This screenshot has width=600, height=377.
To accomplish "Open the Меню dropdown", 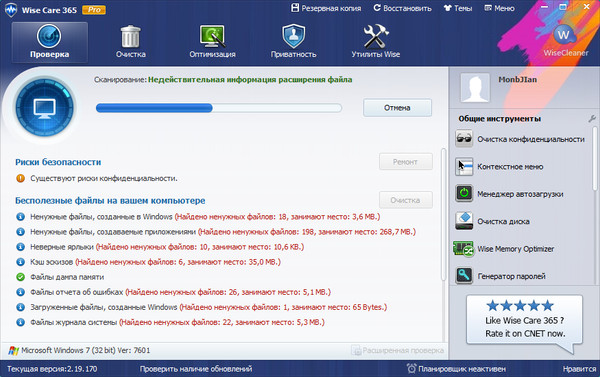I will point(499,8).
